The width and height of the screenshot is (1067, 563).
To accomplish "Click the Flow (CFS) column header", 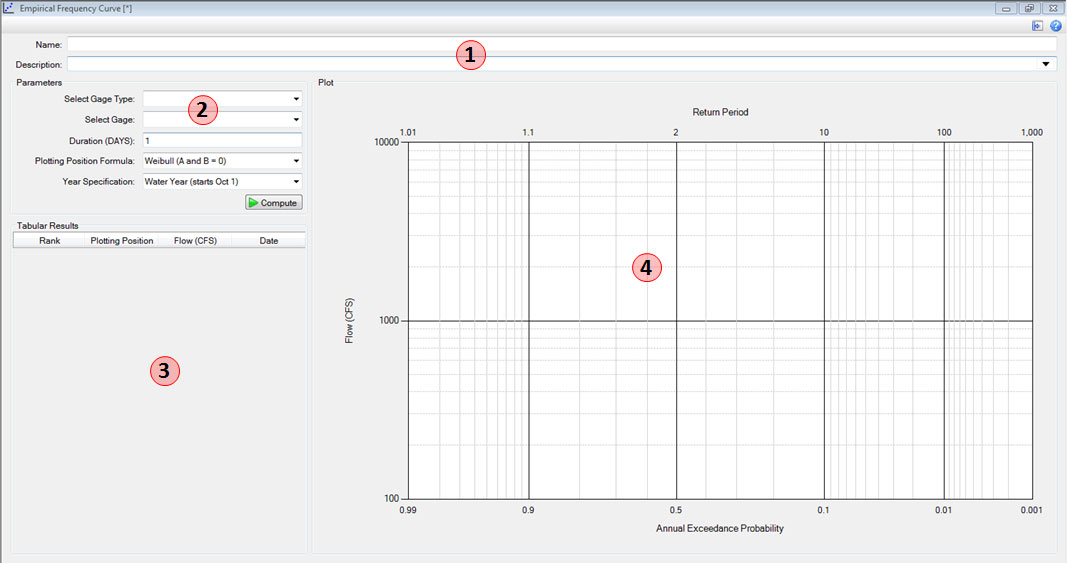I will [x=195, y=240].
